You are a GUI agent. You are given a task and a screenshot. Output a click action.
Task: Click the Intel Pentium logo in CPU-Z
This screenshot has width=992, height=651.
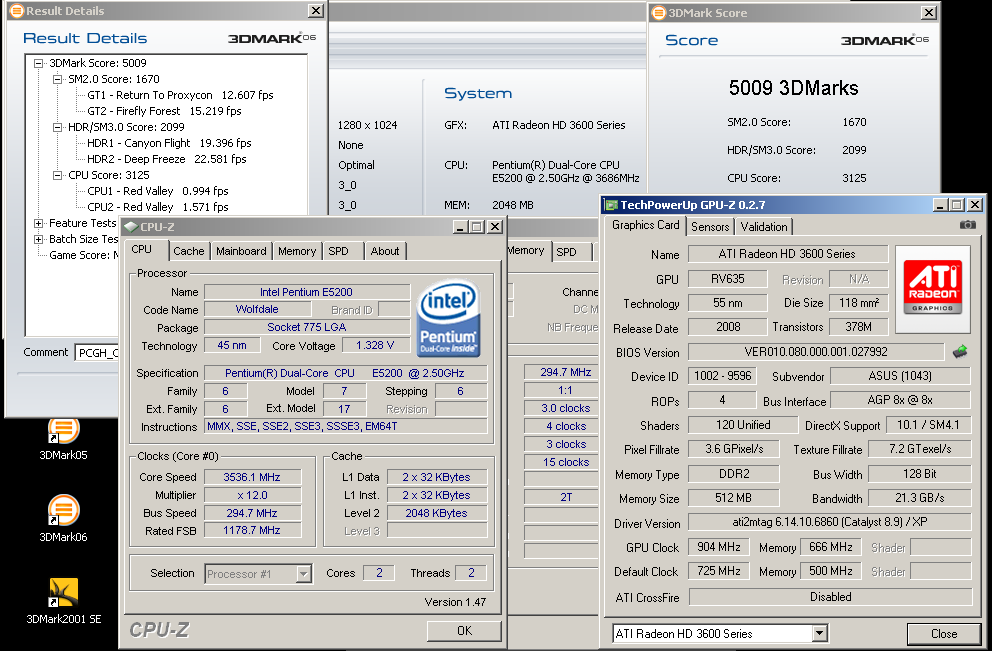tap(448, 318)
